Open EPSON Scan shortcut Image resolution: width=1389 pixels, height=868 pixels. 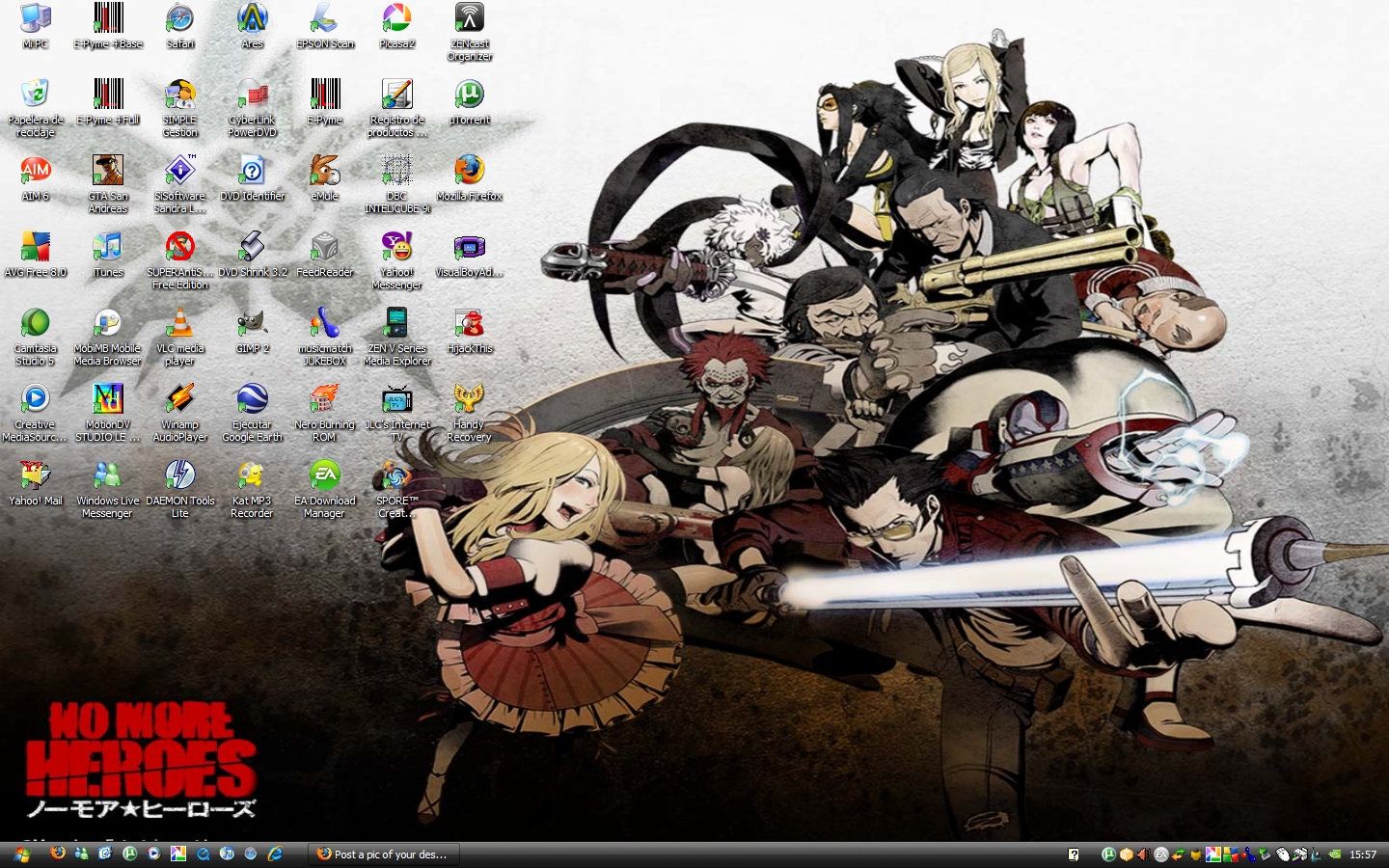[325, 26]
